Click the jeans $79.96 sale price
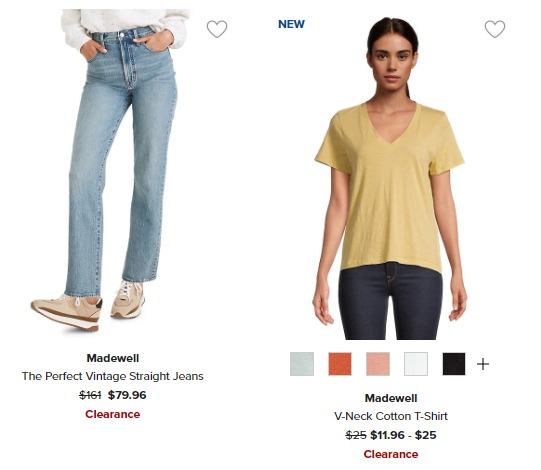The image size is (541, 470). coord(127,395)
